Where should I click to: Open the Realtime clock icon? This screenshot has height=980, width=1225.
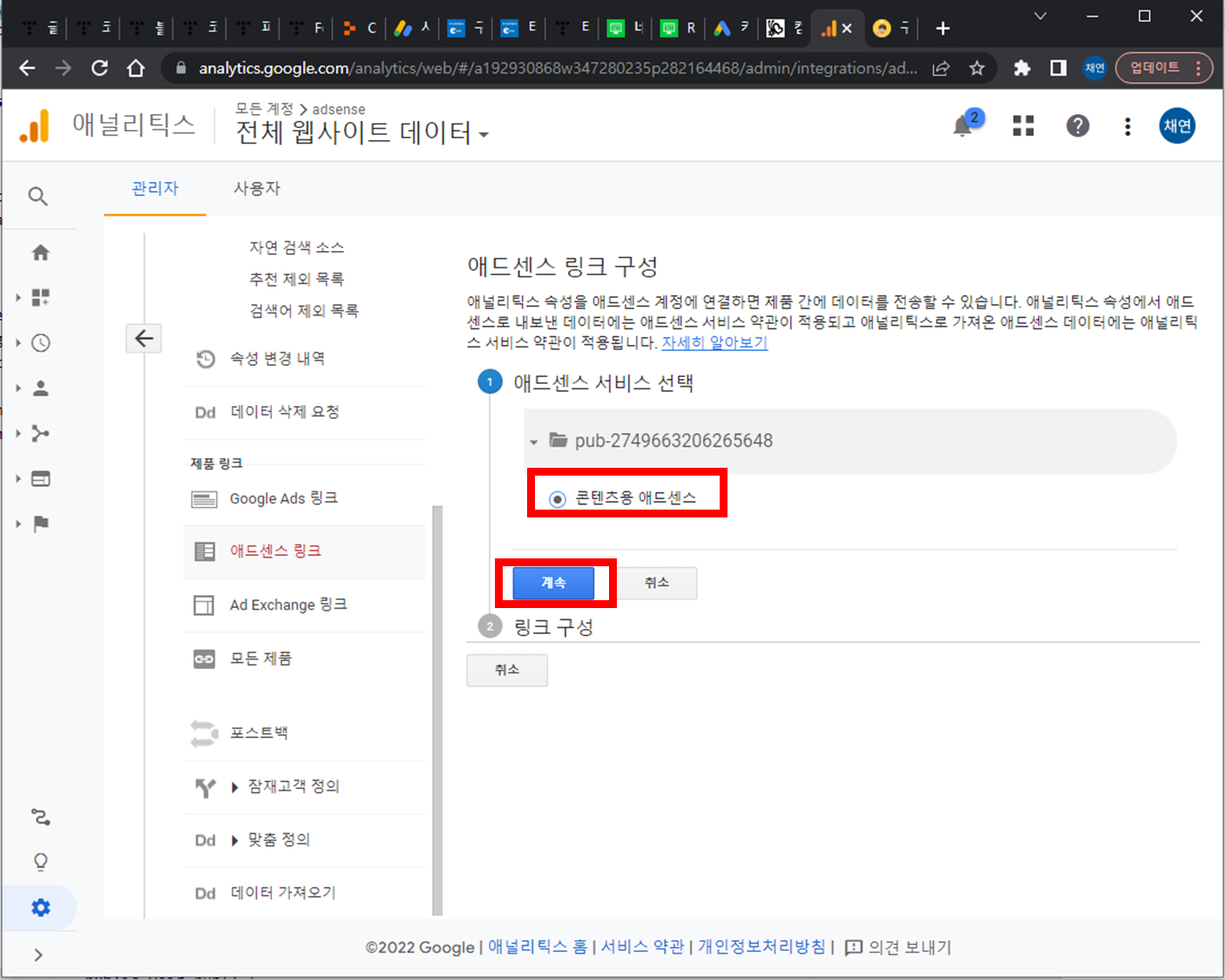[x=40, y=343]
